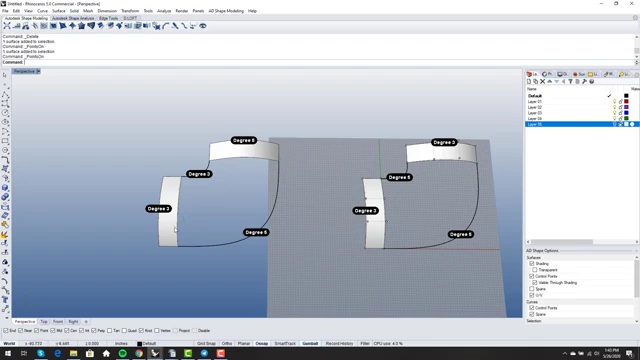Toggle the Mid osnap checkbox

tap(53, 331)
